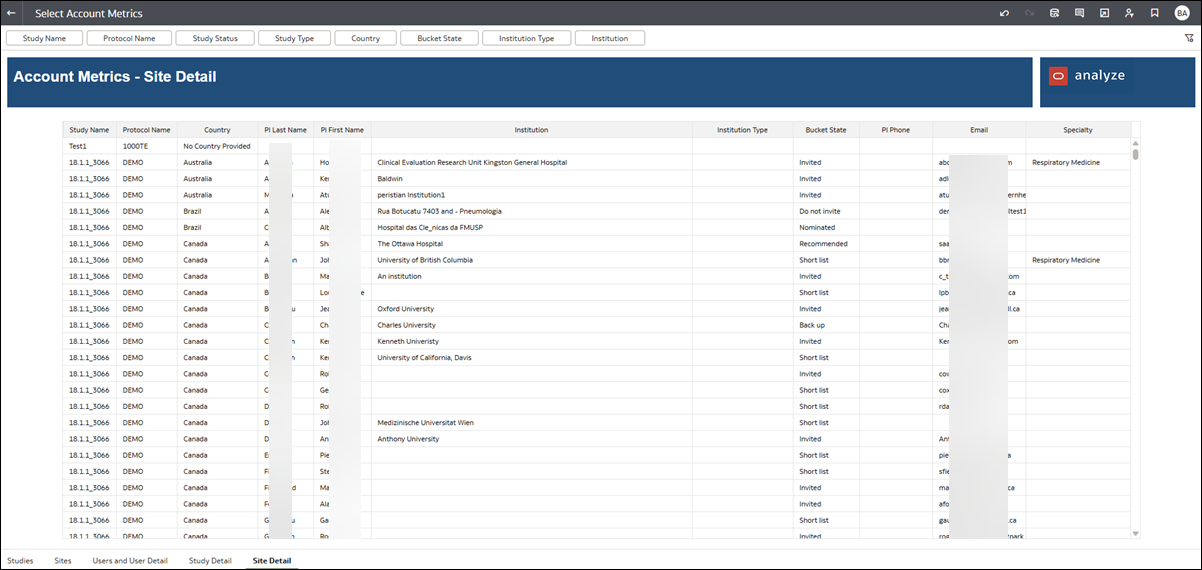
Task: Switch to the Studies tab
Action: (x=20, y=561)
